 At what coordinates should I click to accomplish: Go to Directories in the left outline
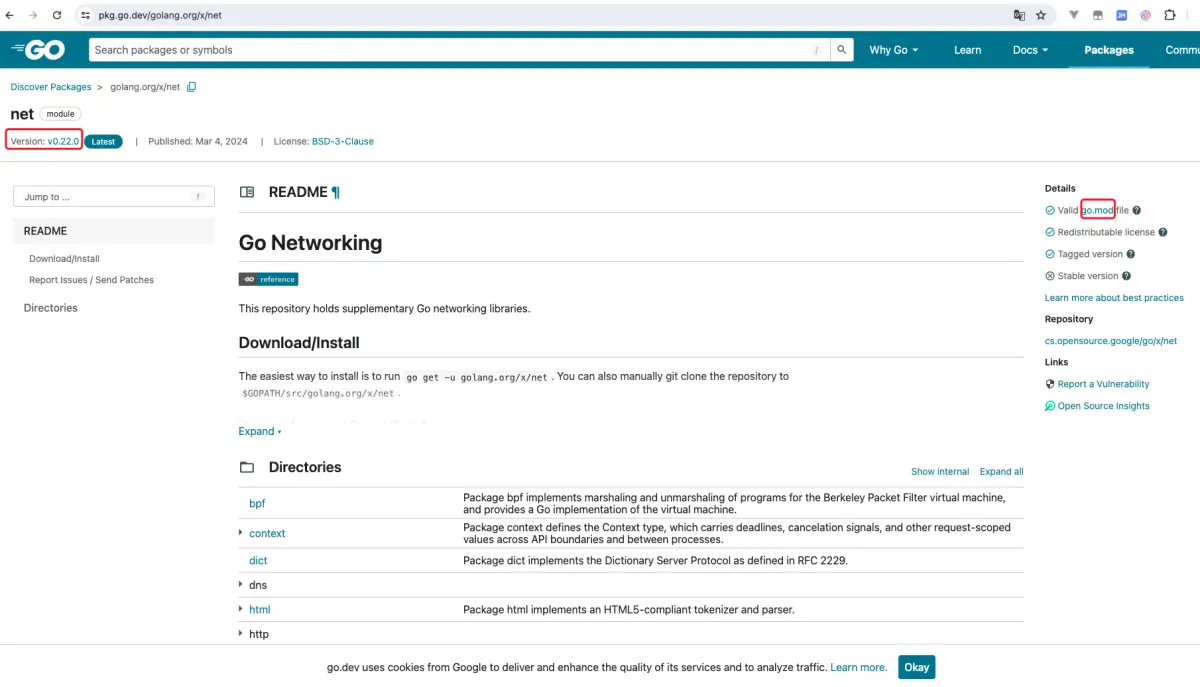51,308
